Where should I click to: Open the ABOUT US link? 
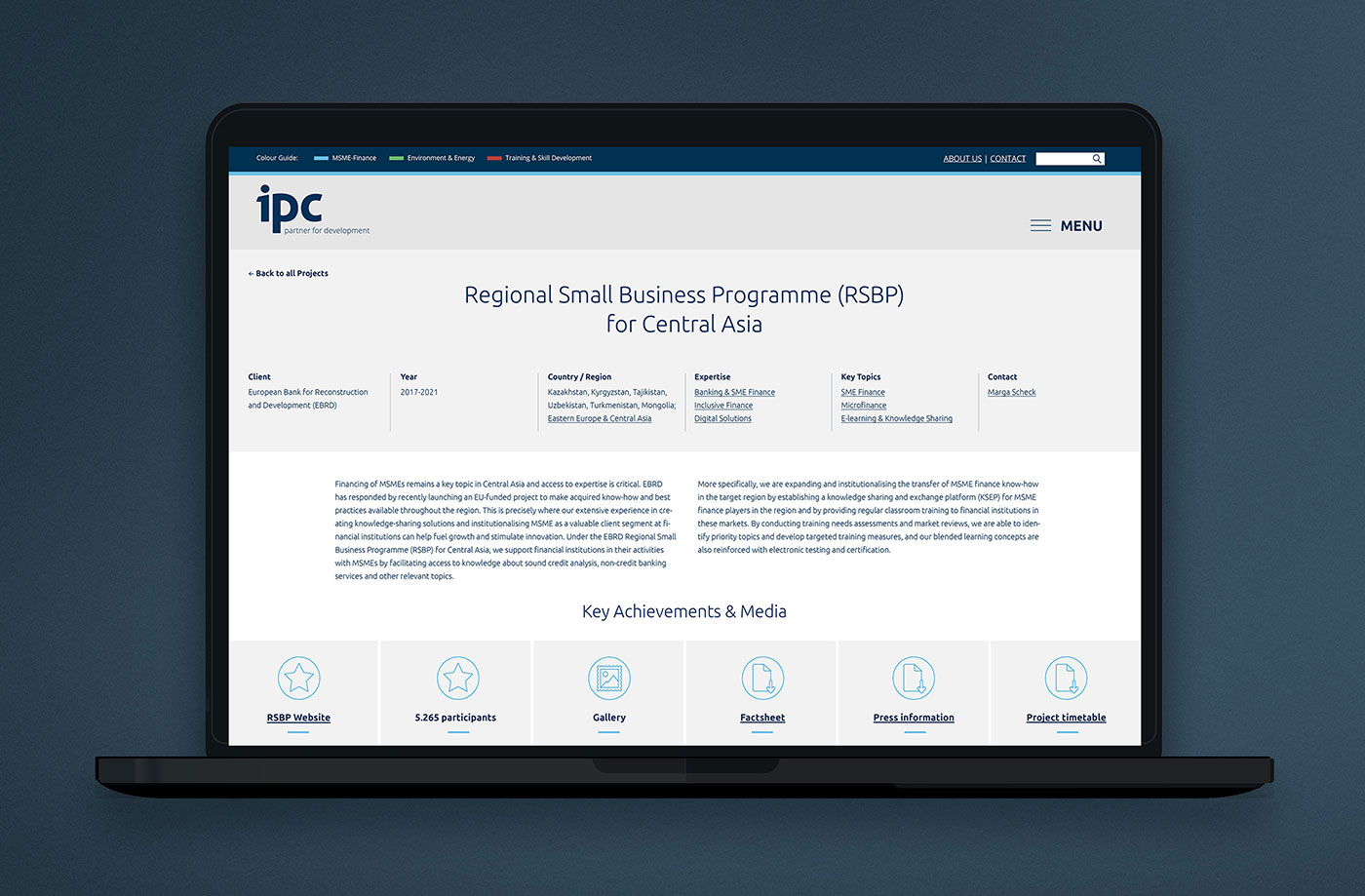coord(962,158)
